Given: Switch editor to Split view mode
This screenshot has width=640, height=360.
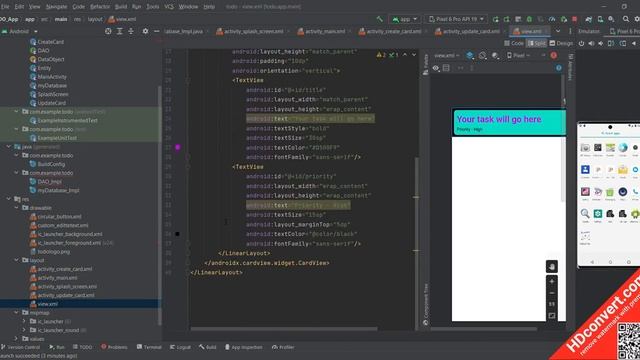Looking at the screenshot, I should (537, 43).
